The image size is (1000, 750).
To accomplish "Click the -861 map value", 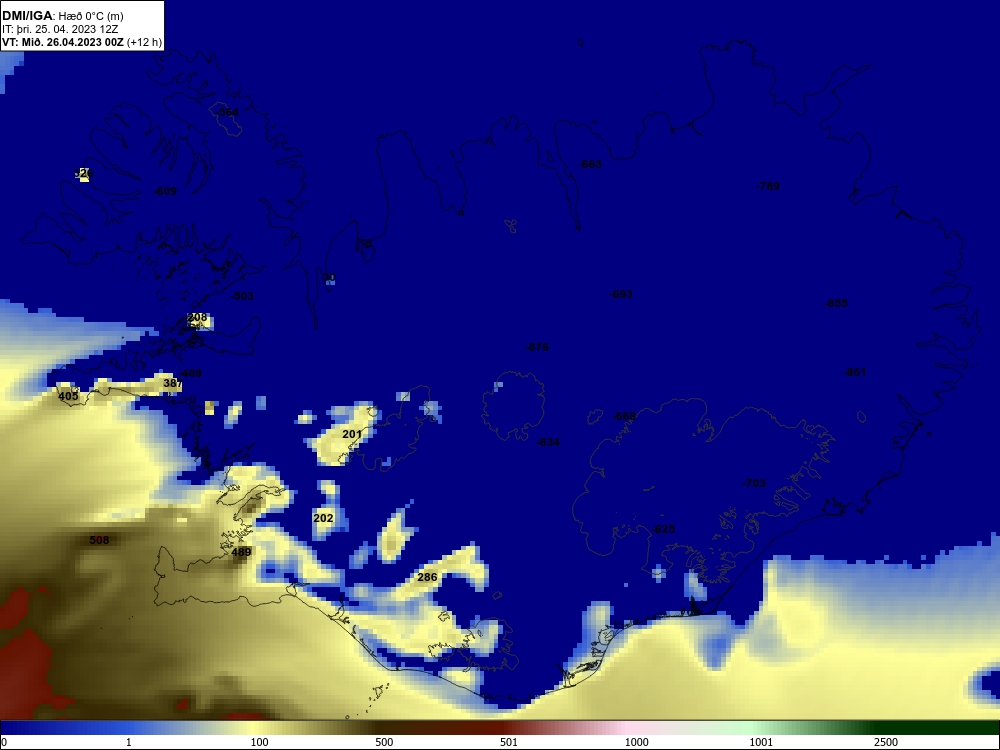I will pyautogui.click(x=855, y=372).
